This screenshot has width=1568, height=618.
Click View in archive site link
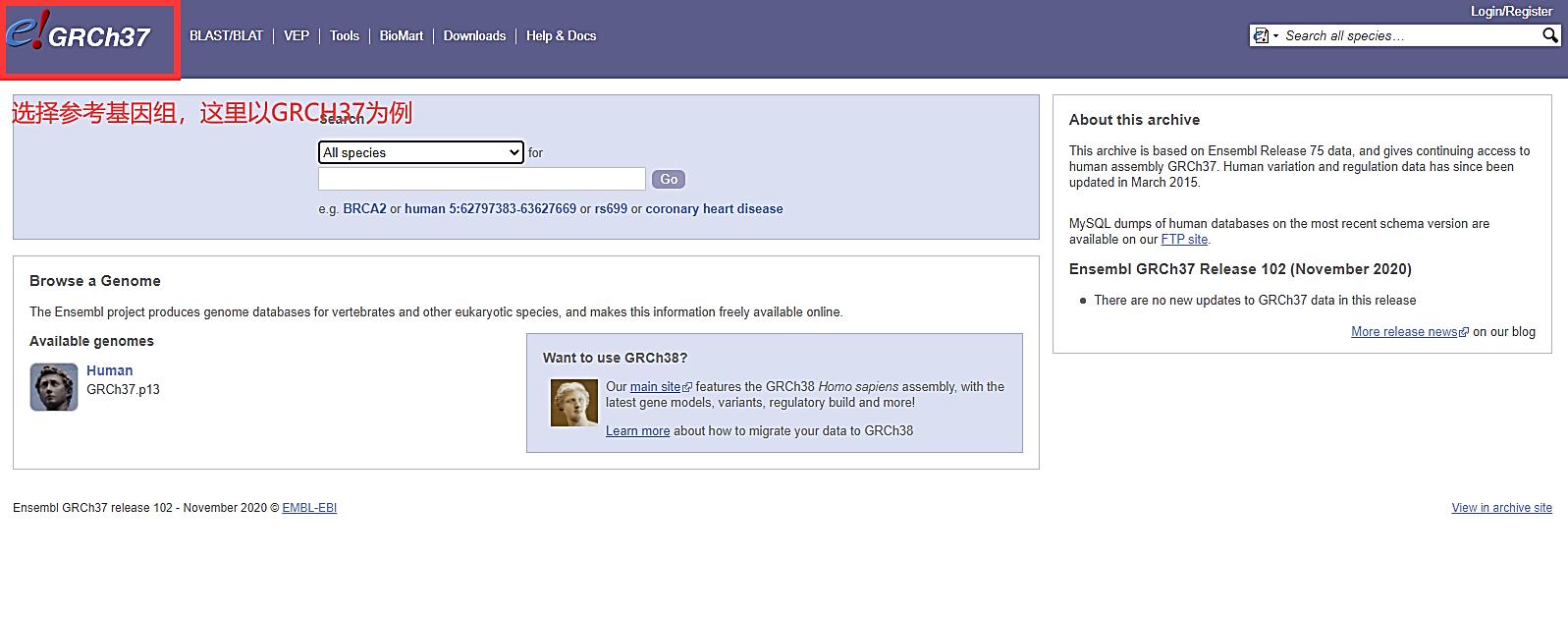pyautogui.click(x=1501, y=508)
